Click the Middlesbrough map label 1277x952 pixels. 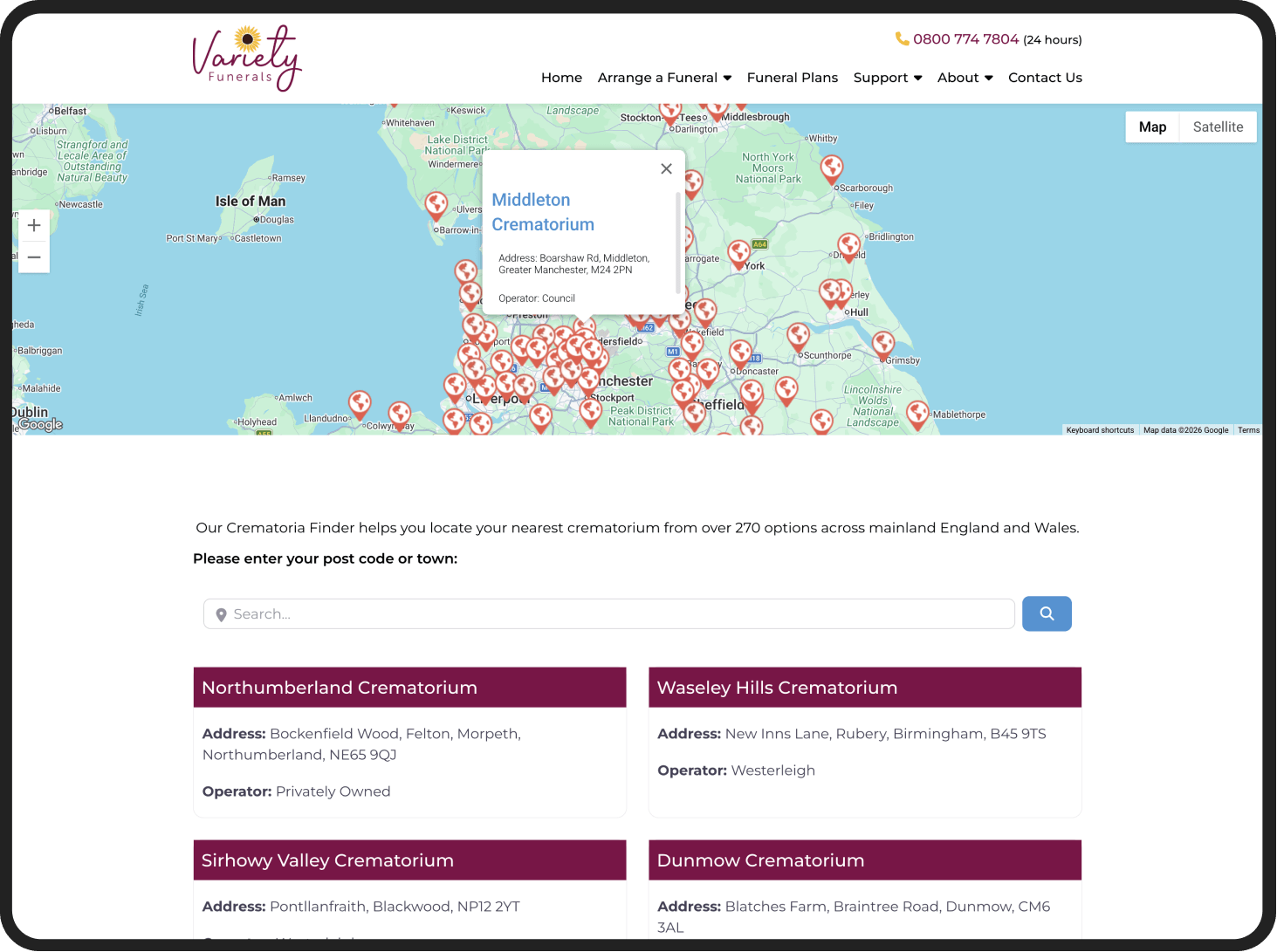(x=756, y=117)
